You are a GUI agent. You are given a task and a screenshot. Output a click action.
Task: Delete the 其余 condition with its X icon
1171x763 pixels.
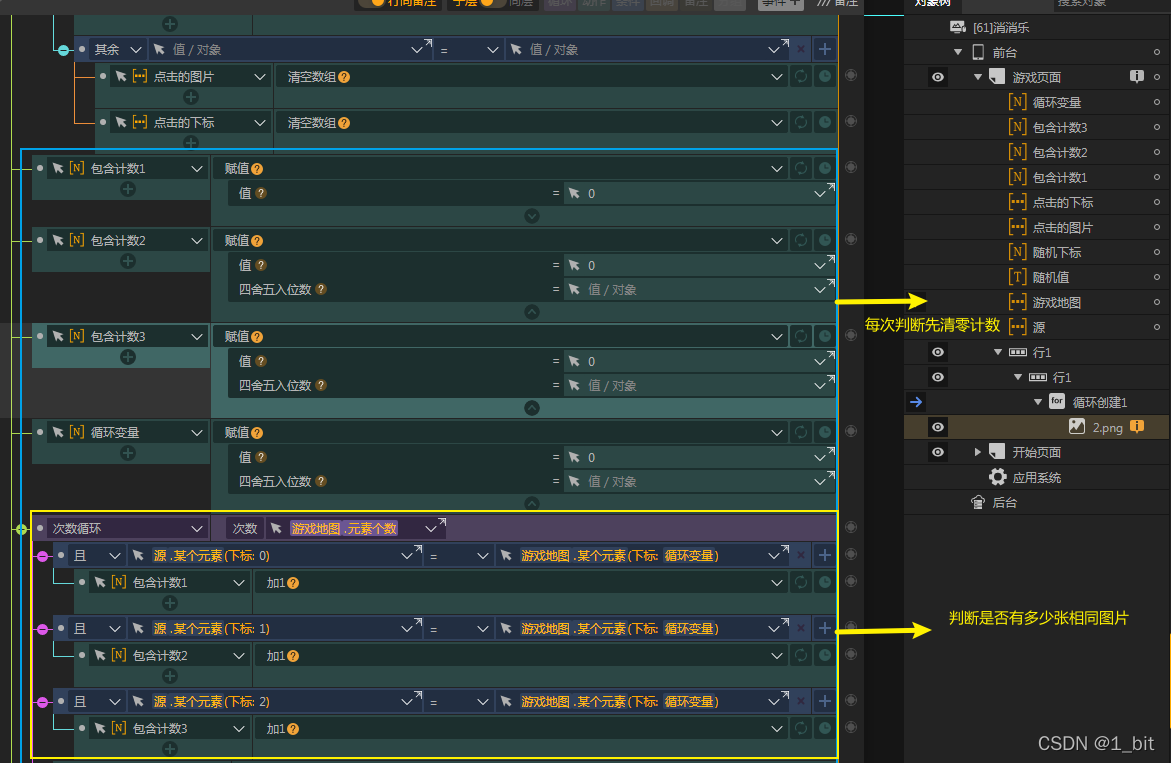pos(801,49)
